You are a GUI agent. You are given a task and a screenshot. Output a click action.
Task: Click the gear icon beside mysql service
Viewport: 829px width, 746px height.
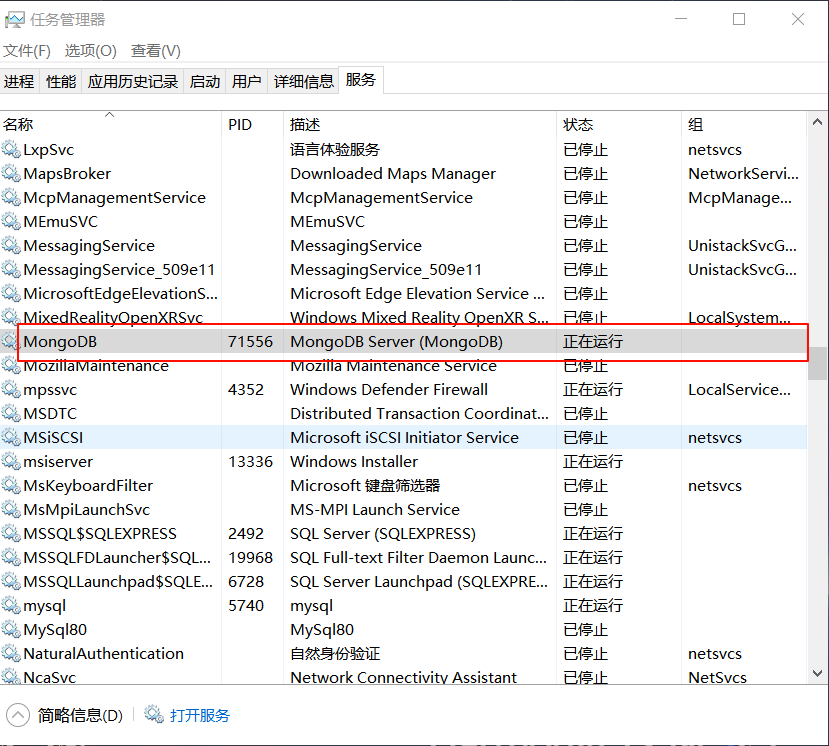point(11,605)
